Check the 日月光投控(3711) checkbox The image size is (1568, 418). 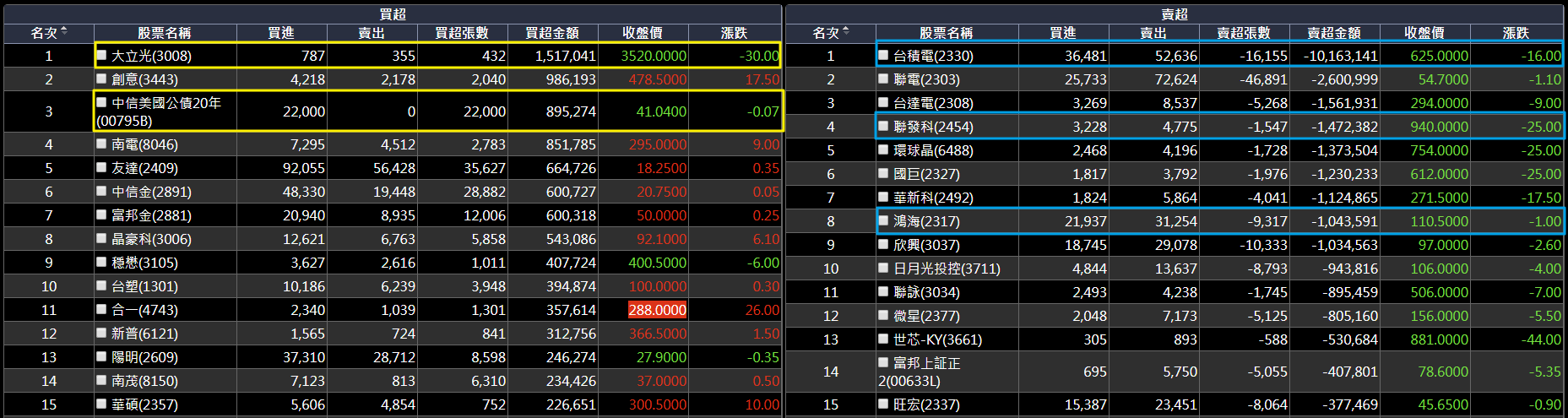click(x=884, y=268)
